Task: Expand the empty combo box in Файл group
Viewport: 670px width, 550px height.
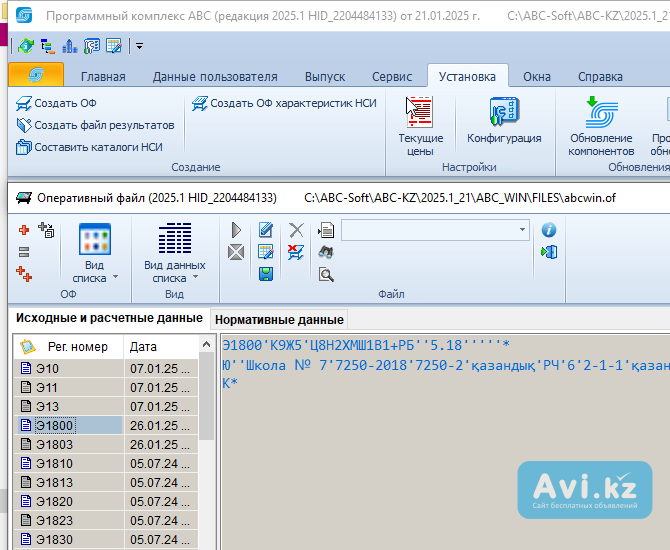Action: 522,230
